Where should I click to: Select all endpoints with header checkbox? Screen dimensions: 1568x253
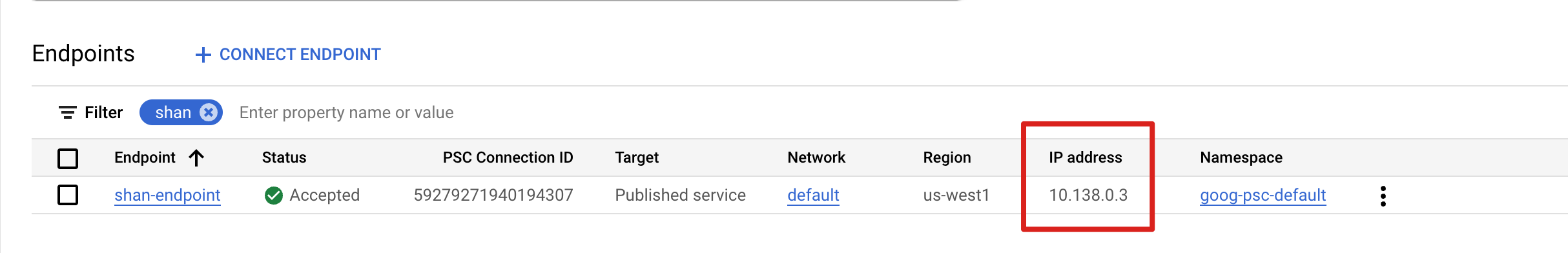[68, 158]
